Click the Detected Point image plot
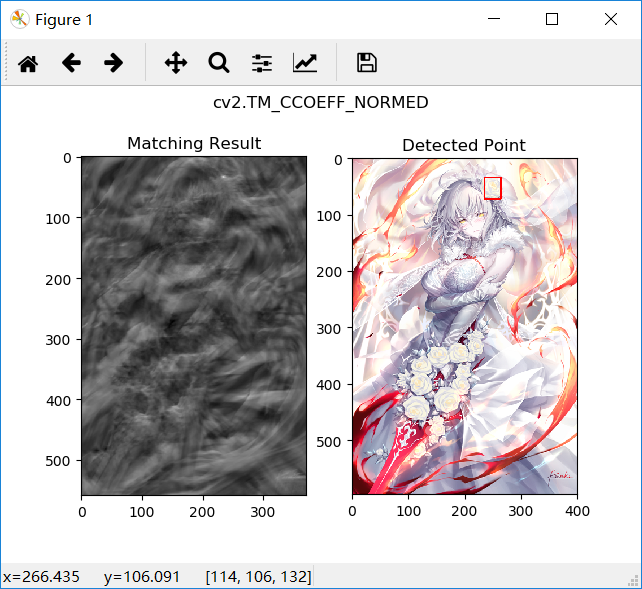Image resolution: width=642 pixels, height=589 pixels. [x=465, y=326]
